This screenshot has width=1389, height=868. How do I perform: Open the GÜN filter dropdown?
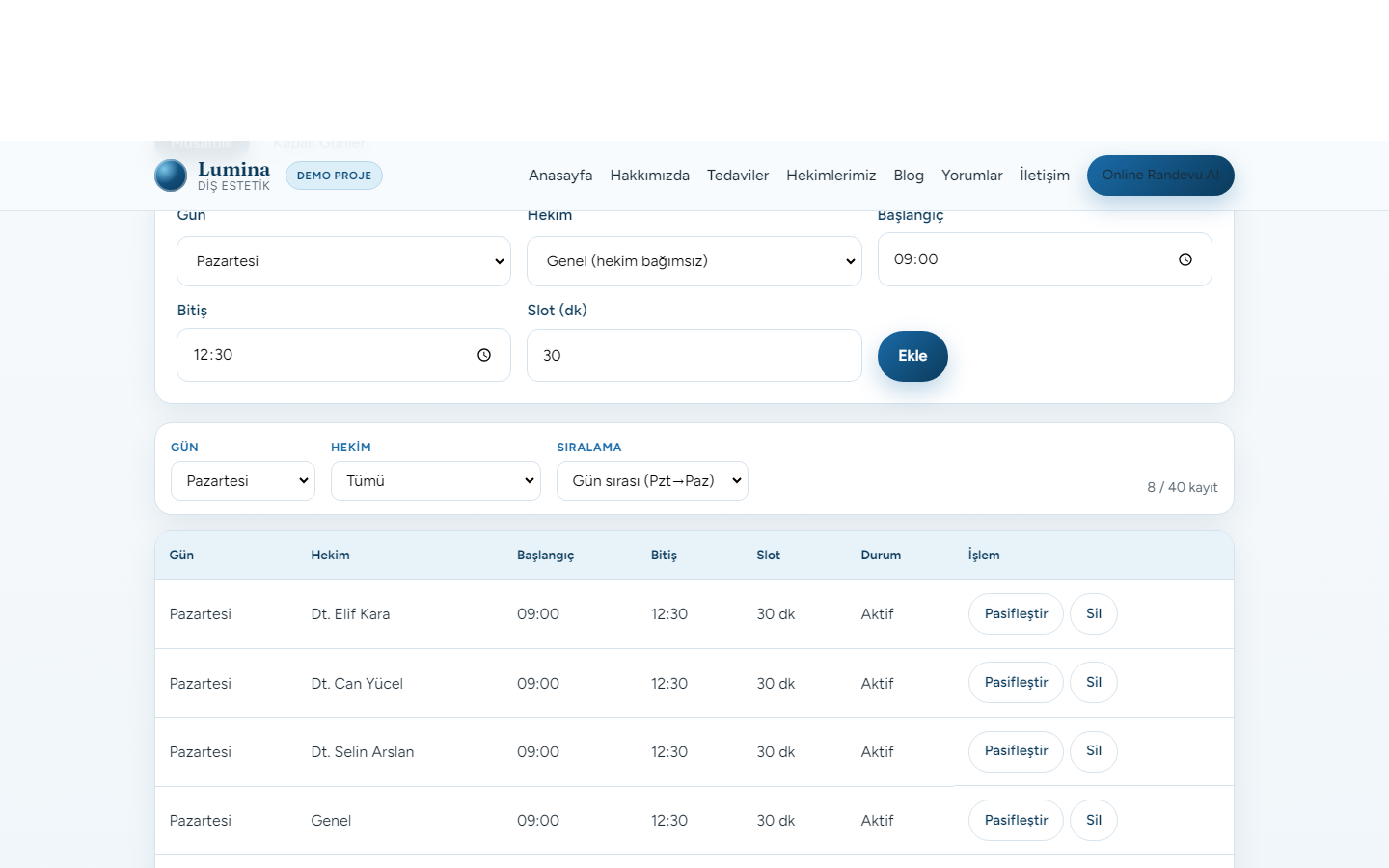pos(243,481)
